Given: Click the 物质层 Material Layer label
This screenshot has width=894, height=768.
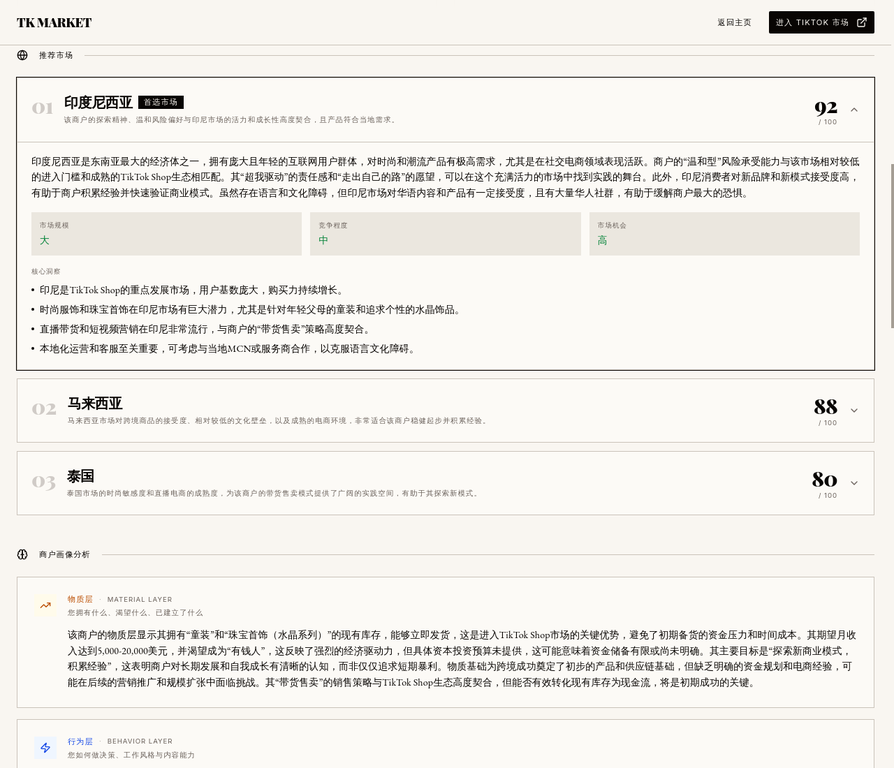Looking at the screenshot, I should pos(80,599).
